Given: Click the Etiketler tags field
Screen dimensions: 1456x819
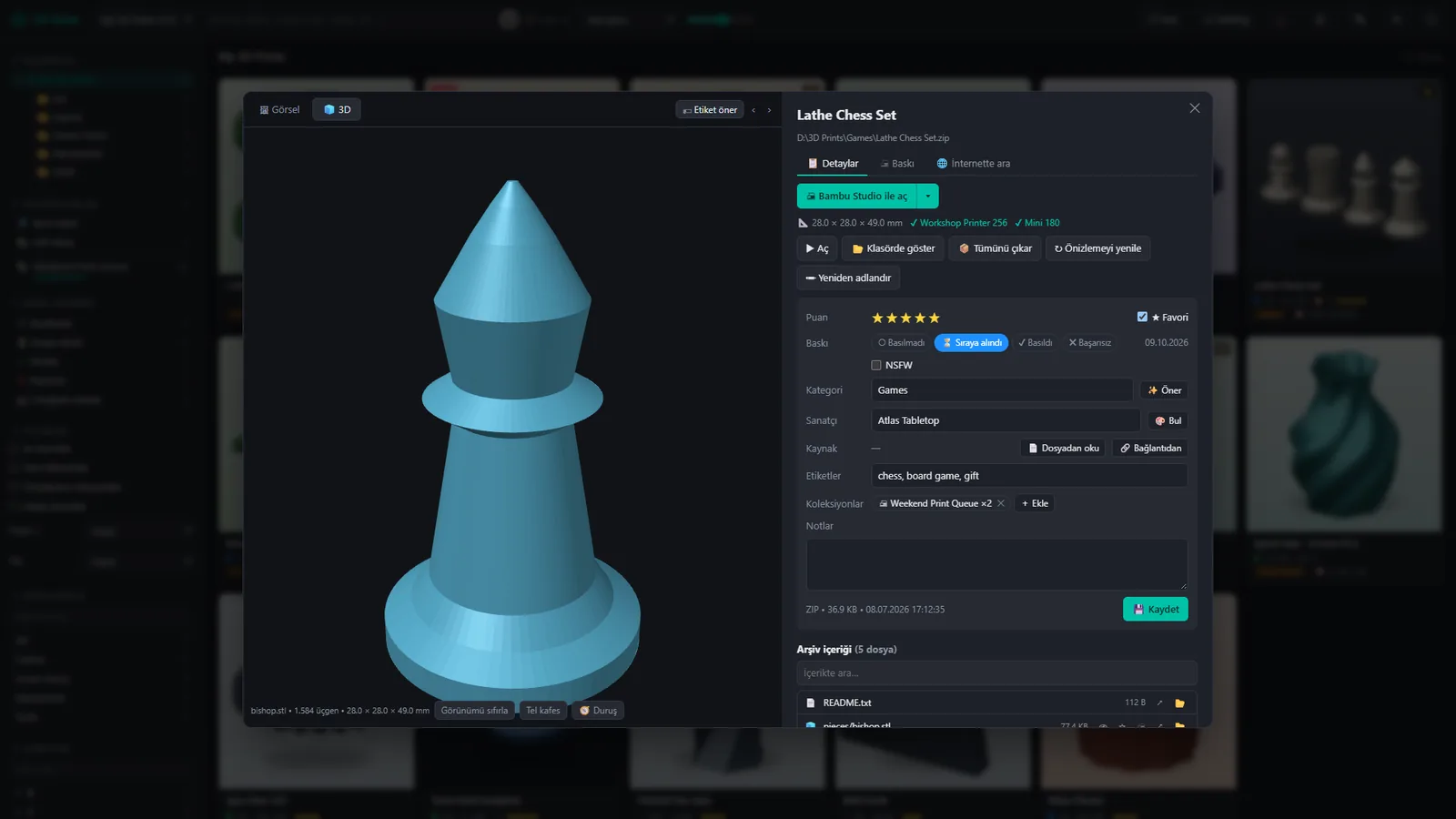Looking at the screenshot, I should (1029, 476).
